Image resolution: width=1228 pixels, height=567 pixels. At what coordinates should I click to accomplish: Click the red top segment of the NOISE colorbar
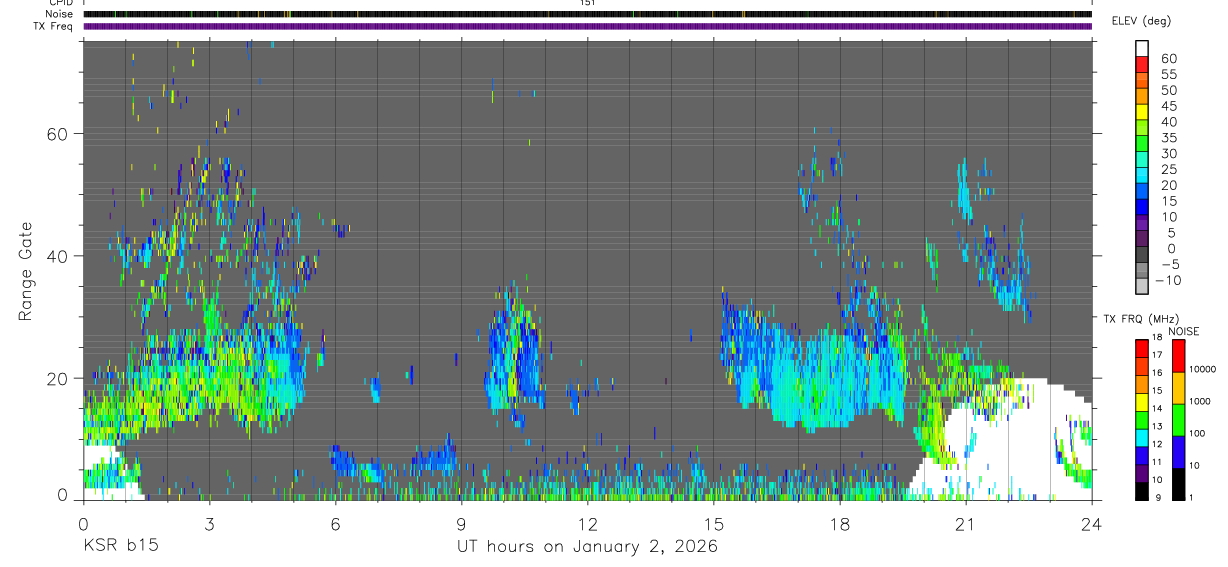[x=1178, y=355]
